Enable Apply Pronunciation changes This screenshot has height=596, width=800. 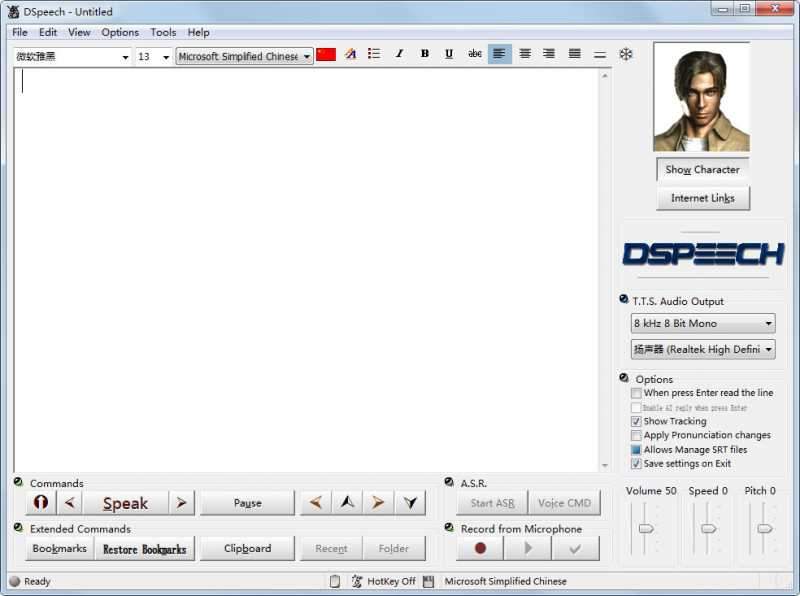coord(637,435)
